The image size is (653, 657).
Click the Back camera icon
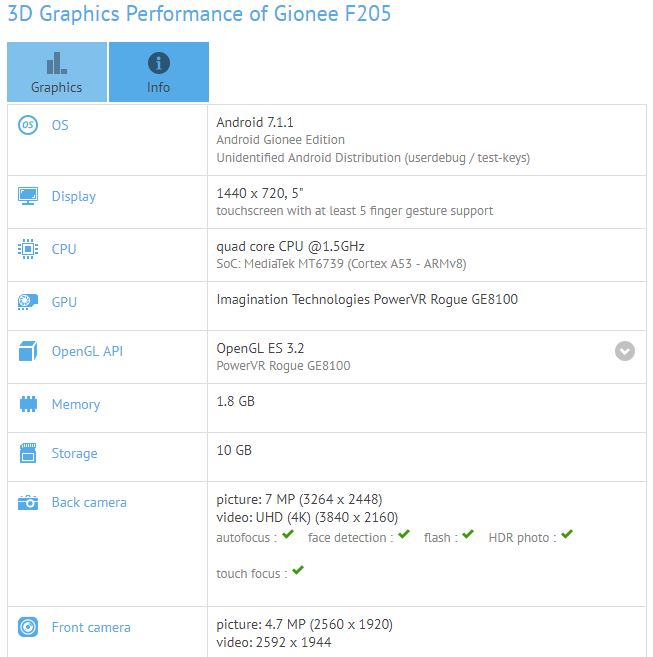click(x=27, y=502)
